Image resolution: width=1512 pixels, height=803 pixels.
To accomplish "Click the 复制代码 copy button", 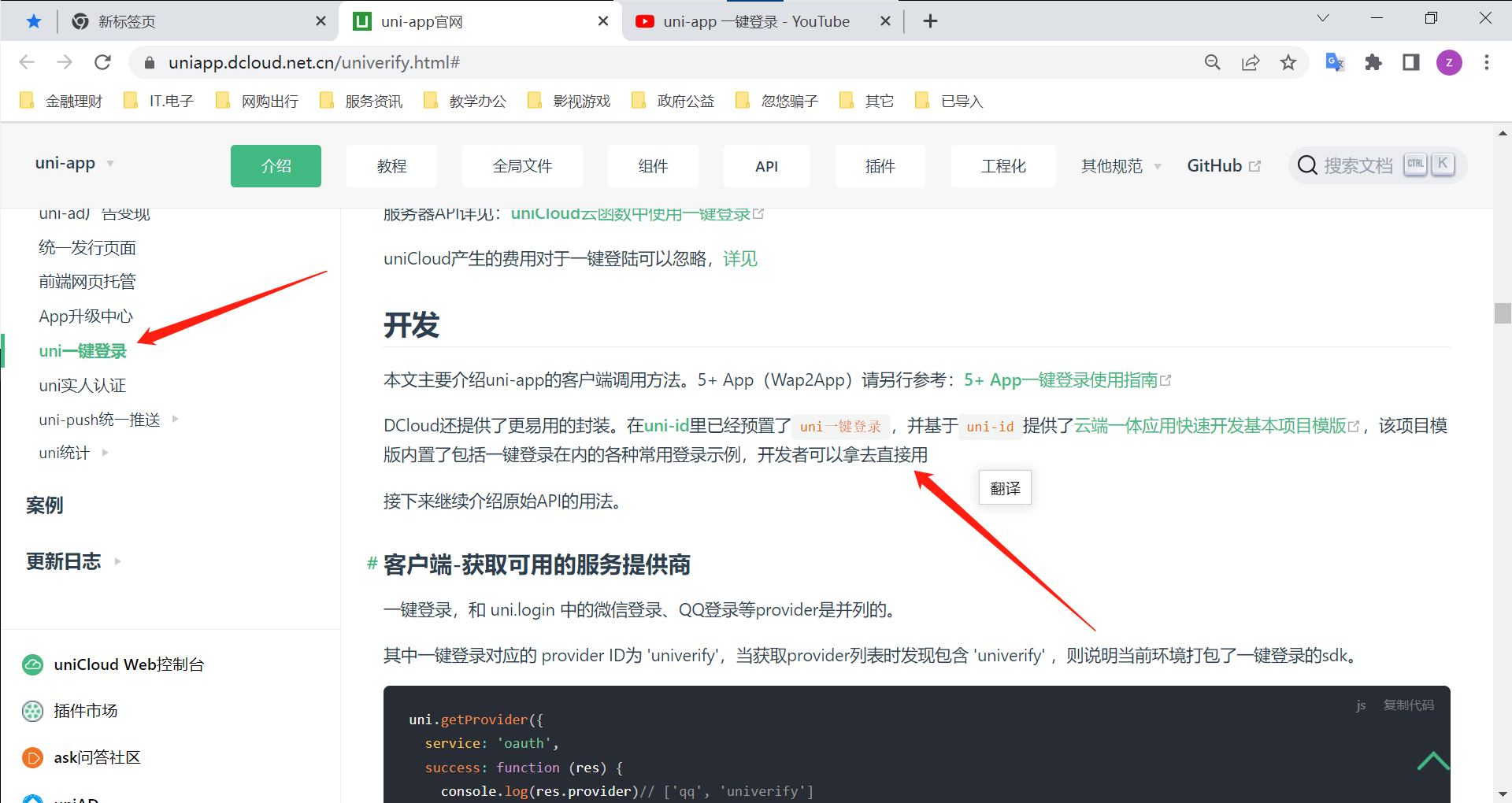I will pos(1408,705).
